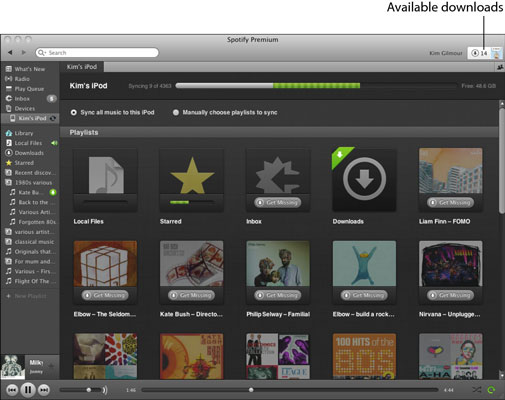Screen dimensions: 505x400
Task: Click the volume speaker icon
Action: pyautogui.click(x=105, y=390)
